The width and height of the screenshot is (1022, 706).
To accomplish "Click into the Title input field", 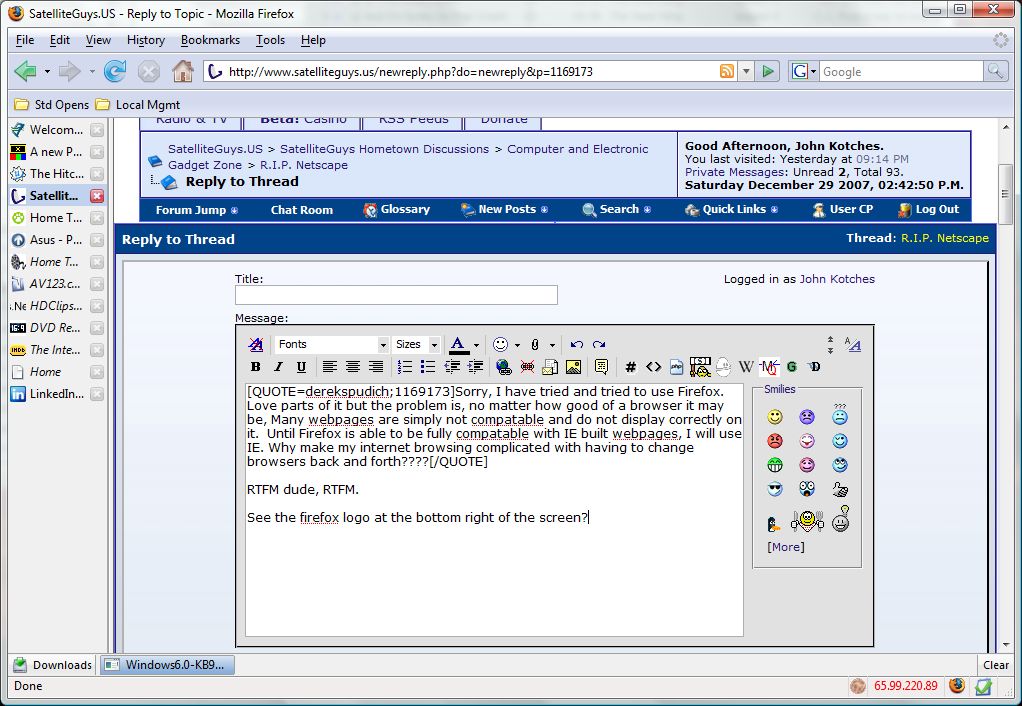I will [x=396, y=295].
